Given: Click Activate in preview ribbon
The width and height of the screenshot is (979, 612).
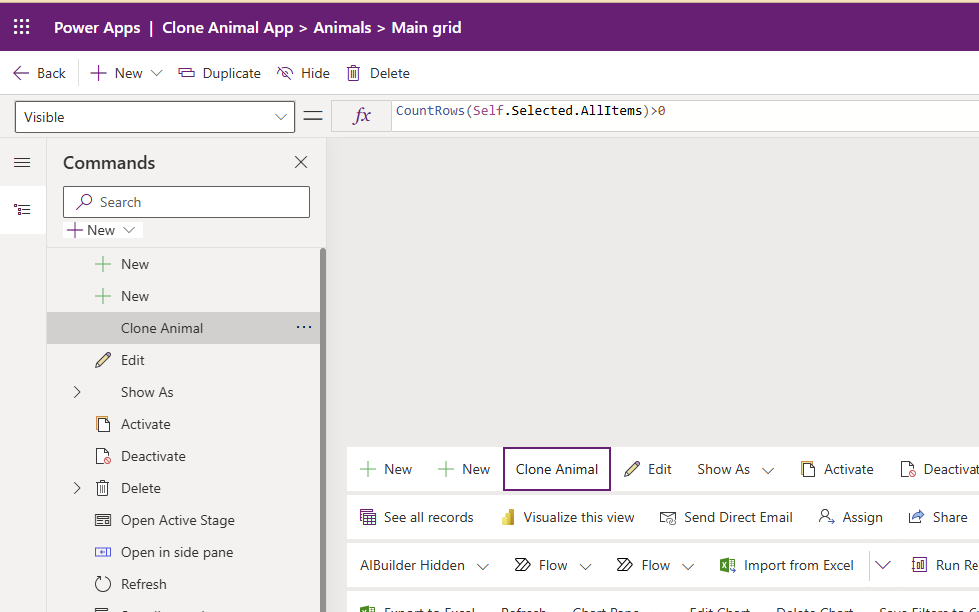Looking at the screenshot, I should pos(837,469).
